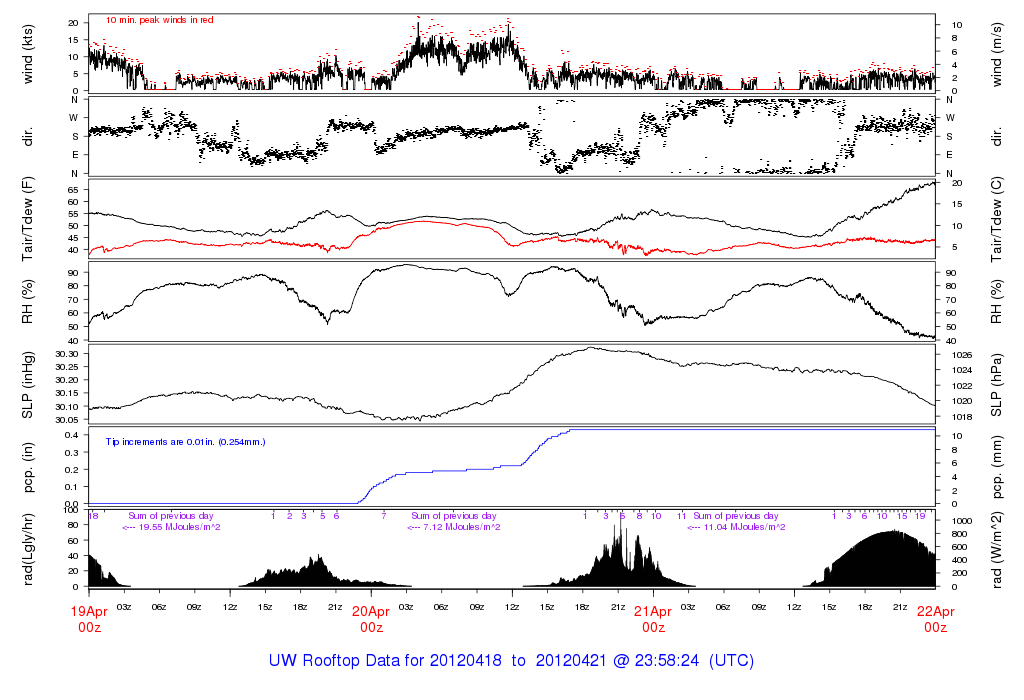Click the 'pcp. (mm)' axis label
The image size is (1024, 700).
point(997,467)
